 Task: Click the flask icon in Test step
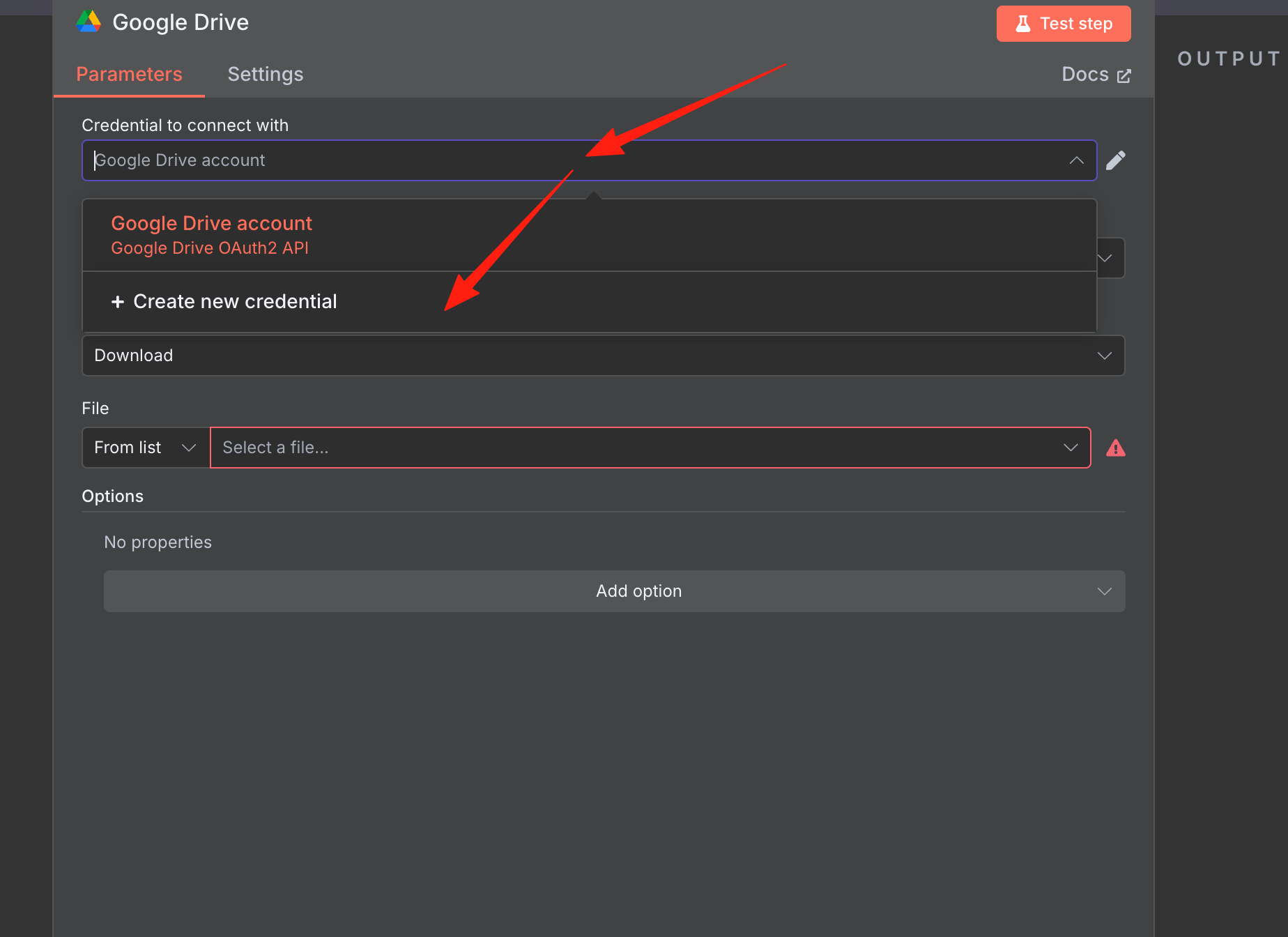1022,24
